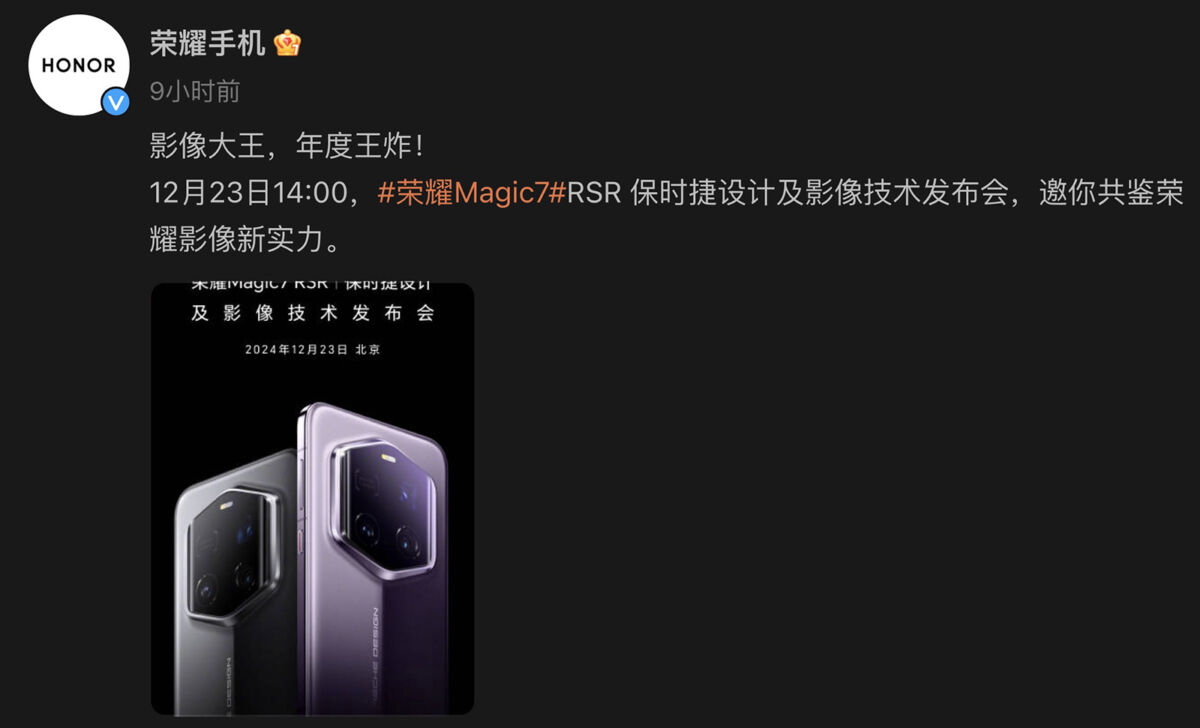Open the 荣耀手机 username link

(x=208, y=43)
